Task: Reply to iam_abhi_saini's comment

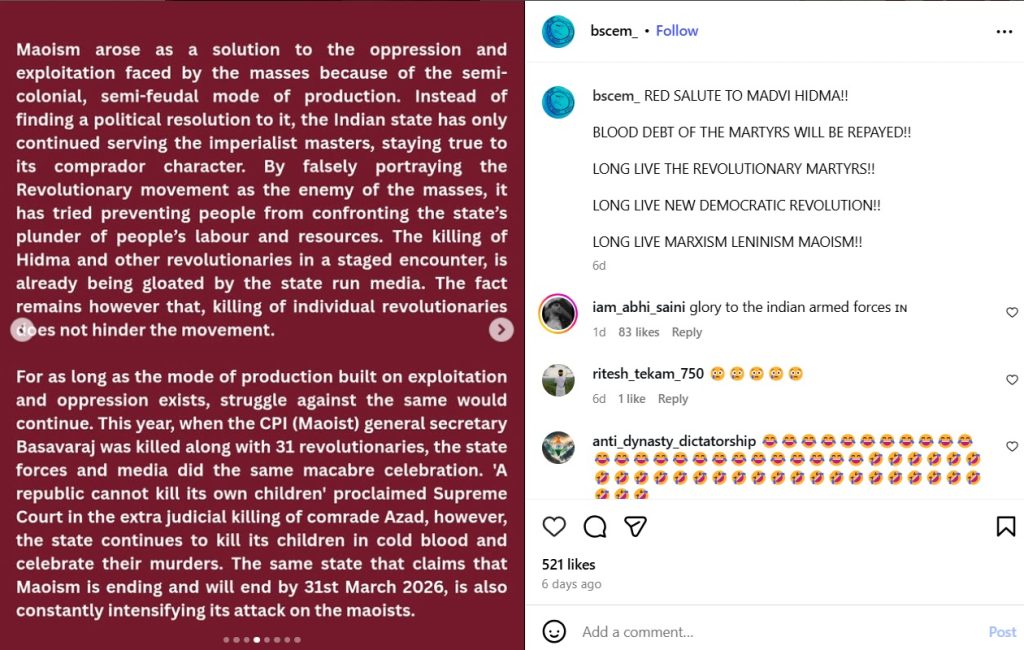Action: 687,332
